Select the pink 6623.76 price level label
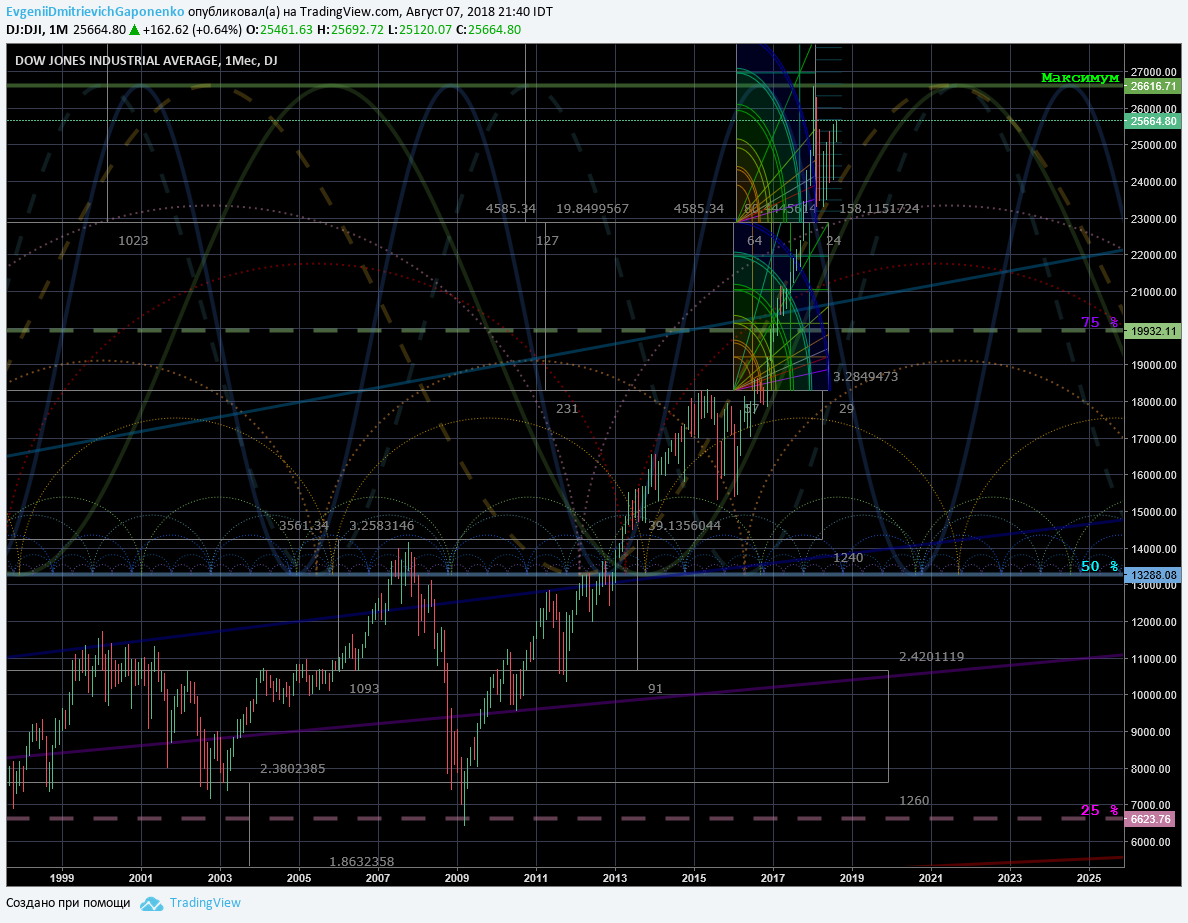The height and width of the screenshot is (923, 1188). pyautogui.click(x=1151, y=819)
